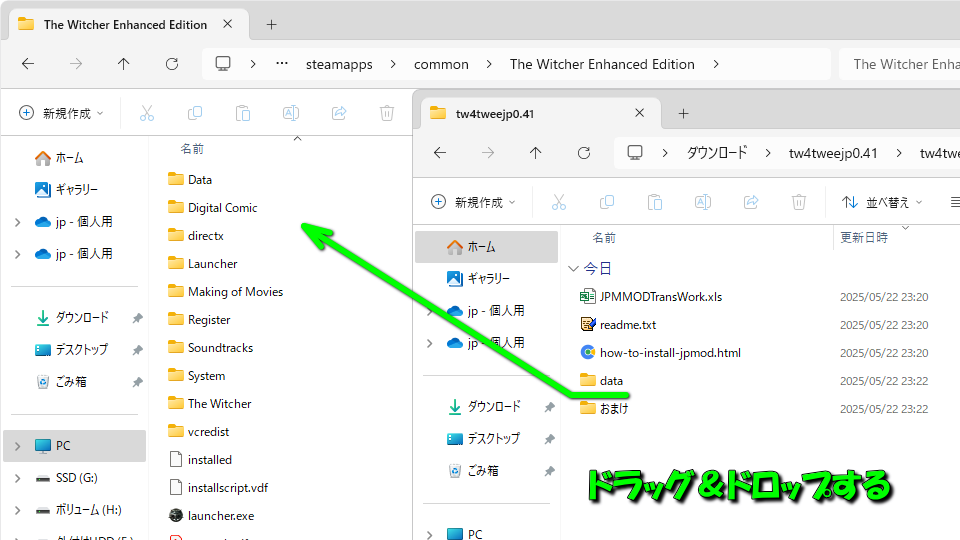Sort by 更新日時 column
This screenshot has width=960, height=540.
[x=864, y=238]
